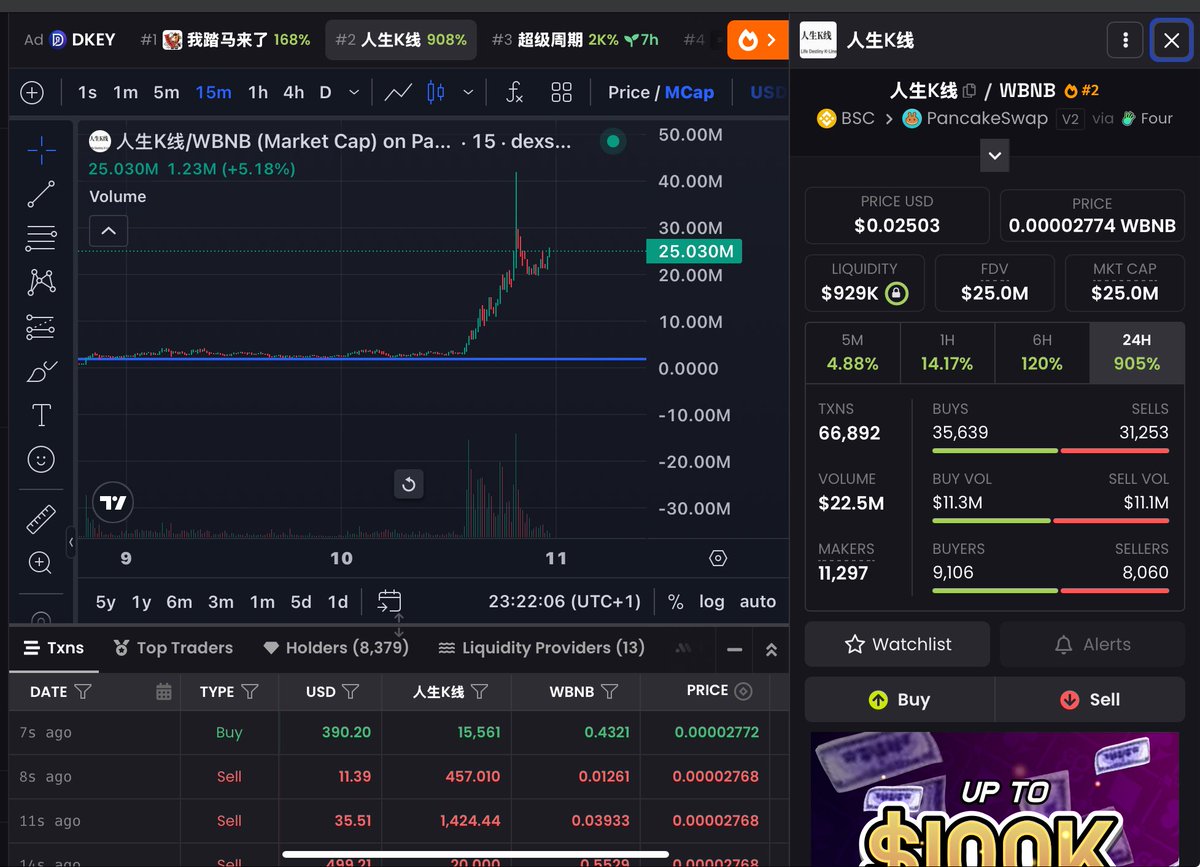This screenshot has width=1200, height=867.
Task: Open the indicators fx menu
Action: [x=514, y=93]
